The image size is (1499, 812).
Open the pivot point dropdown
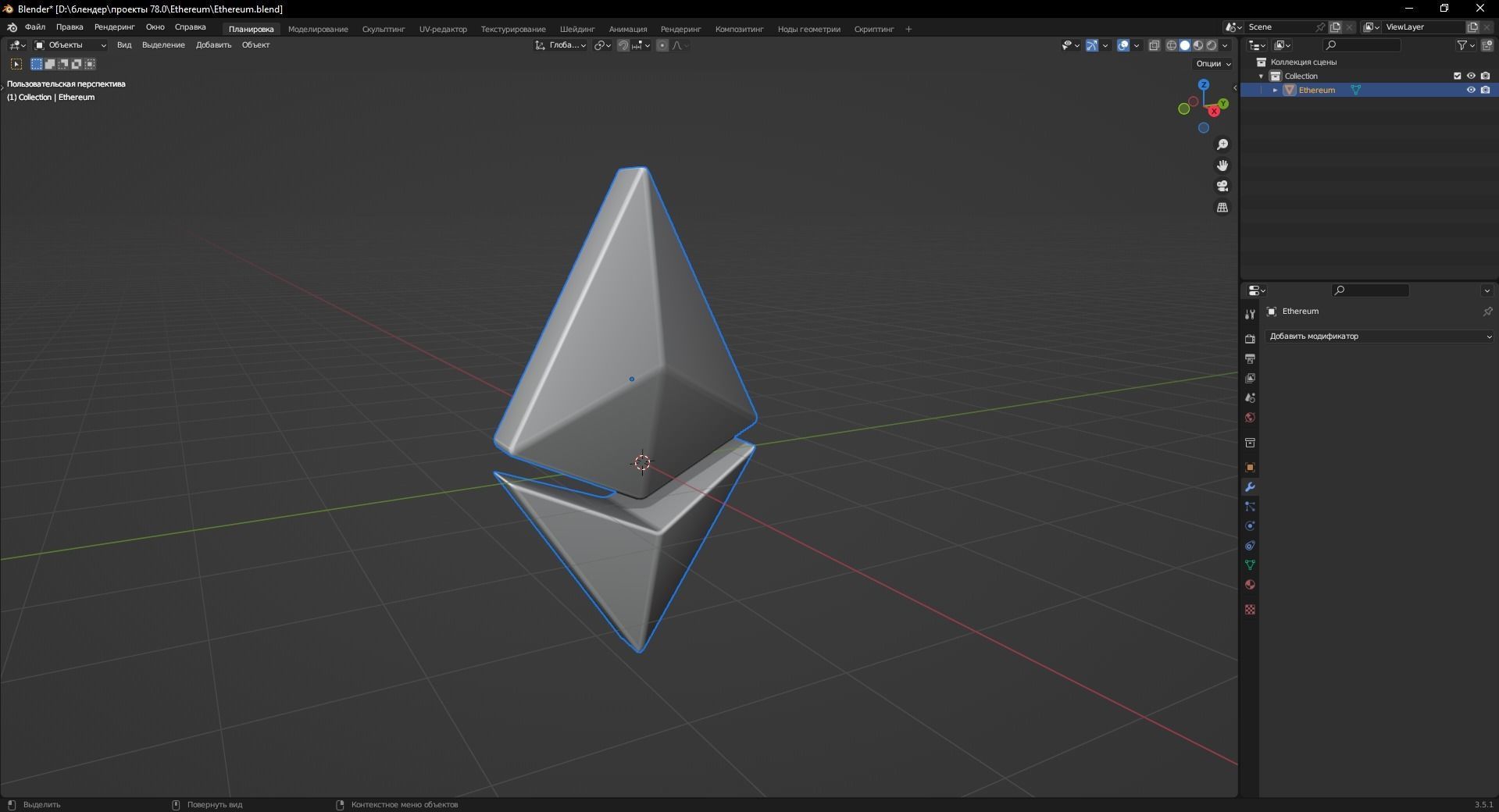(x=602, y=45)
